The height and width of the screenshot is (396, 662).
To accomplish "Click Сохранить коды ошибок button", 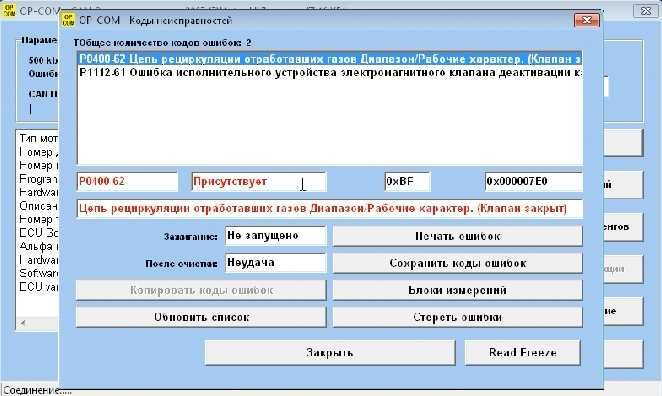I will pyautogui.click(x=458, y=263).
